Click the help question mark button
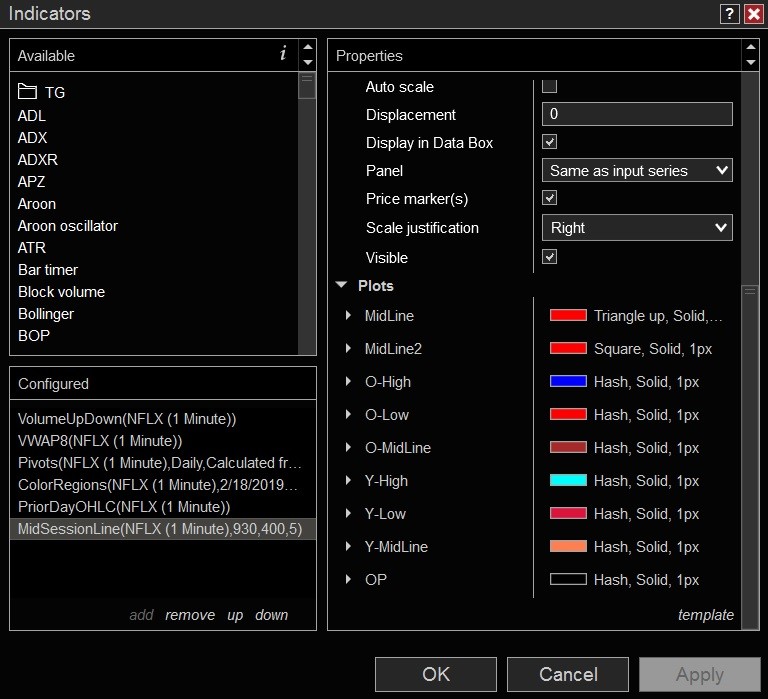This screenshot has width=768, height=699. click(729, 14)
